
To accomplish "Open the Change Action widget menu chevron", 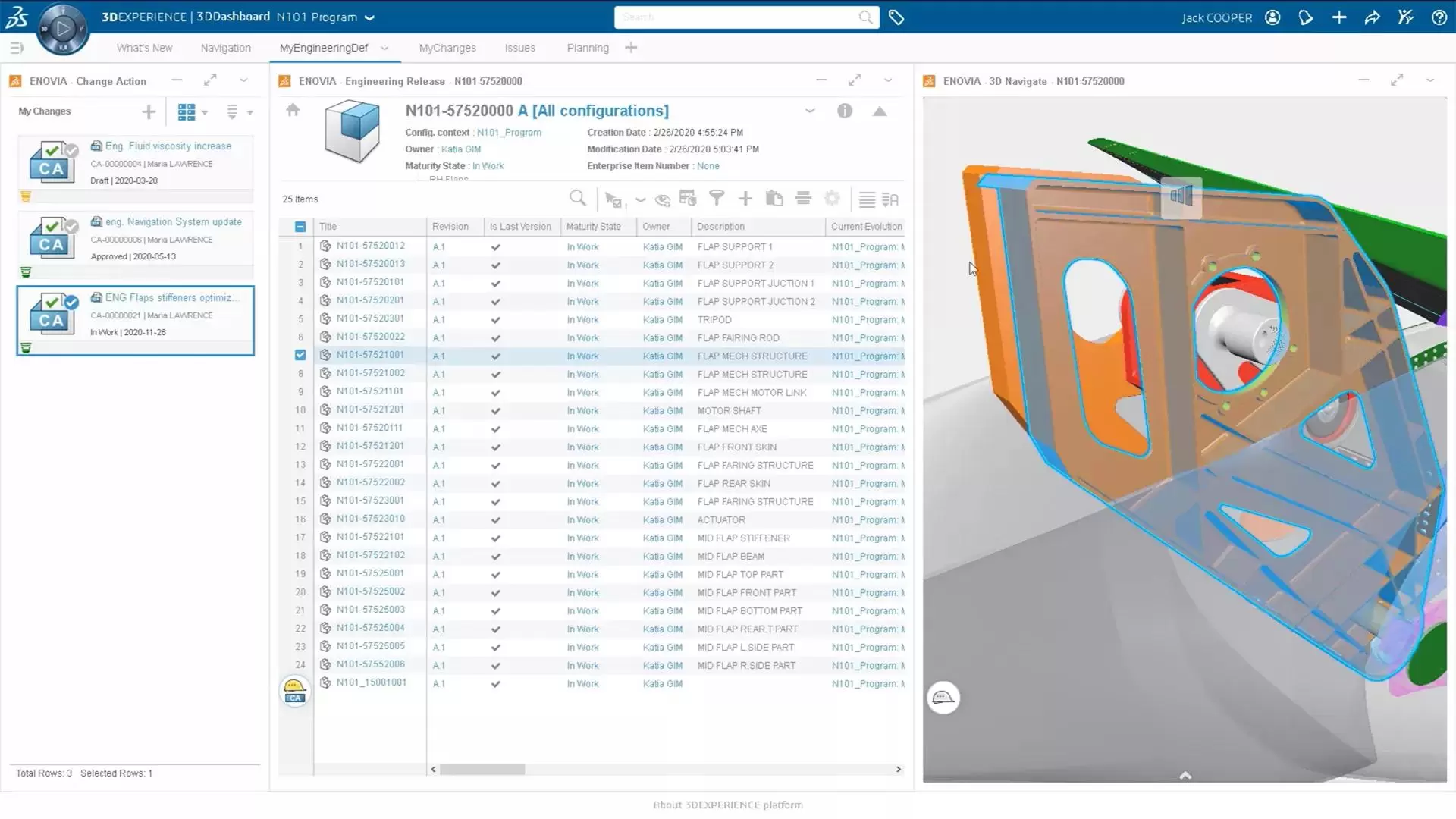I will tap(243, 80).
